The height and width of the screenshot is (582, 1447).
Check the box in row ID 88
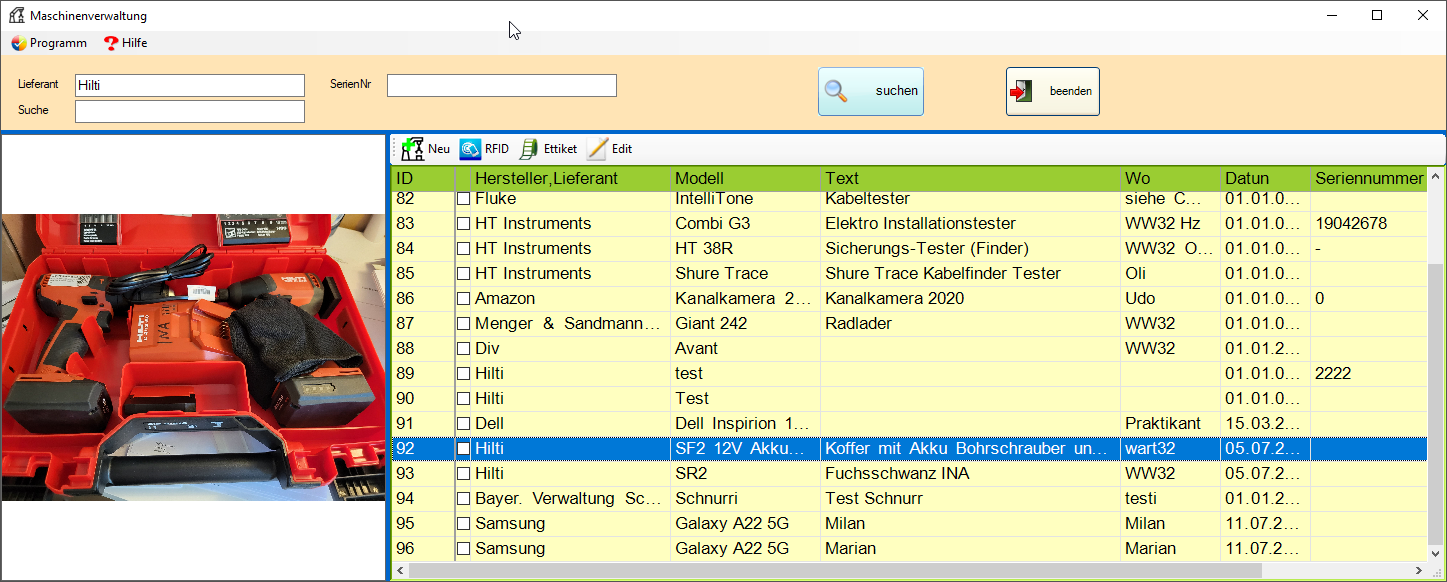tap(463, 349)
